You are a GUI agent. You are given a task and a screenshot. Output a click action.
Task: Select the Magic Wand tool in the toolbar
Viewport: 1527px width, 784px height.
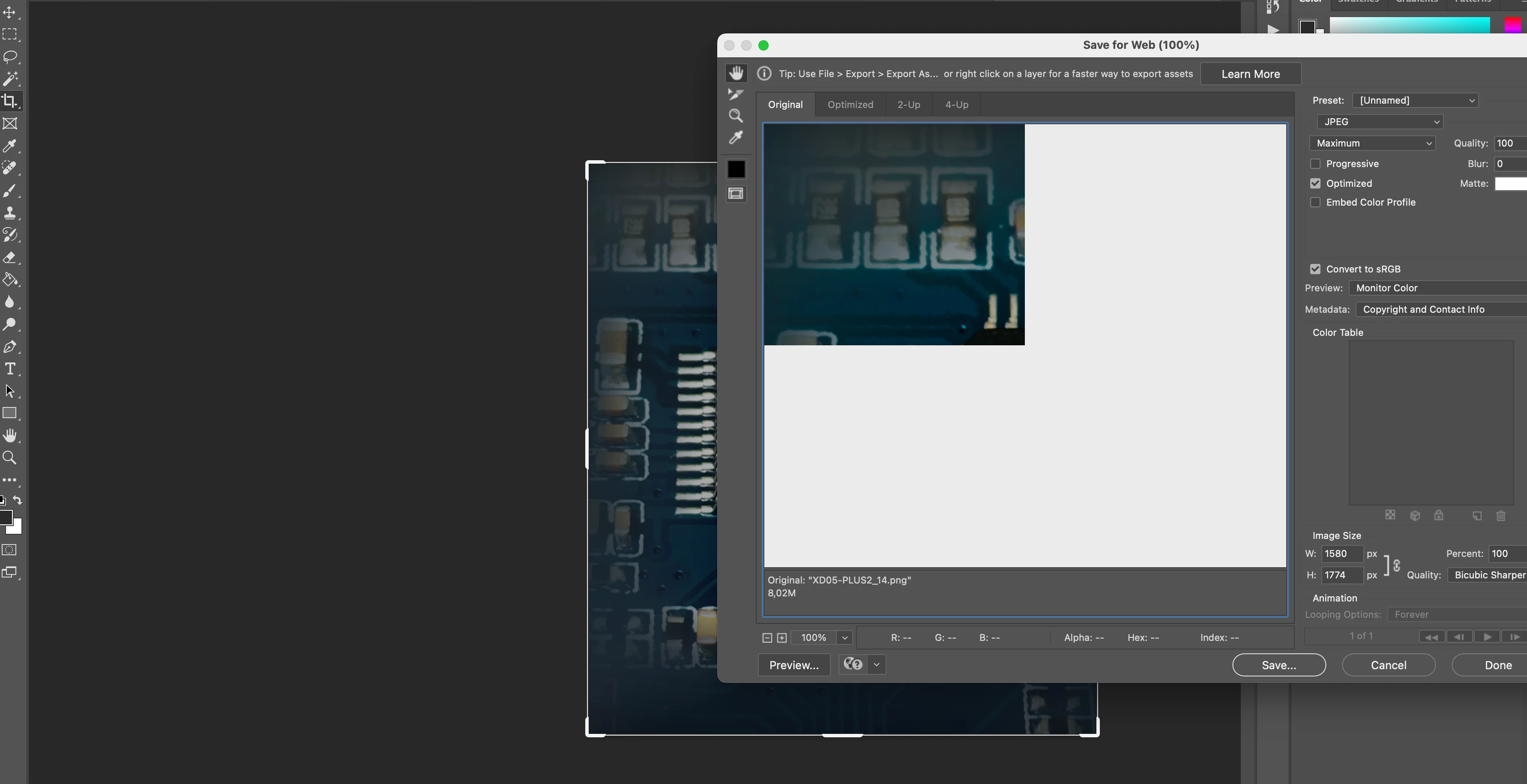point(10,78)
